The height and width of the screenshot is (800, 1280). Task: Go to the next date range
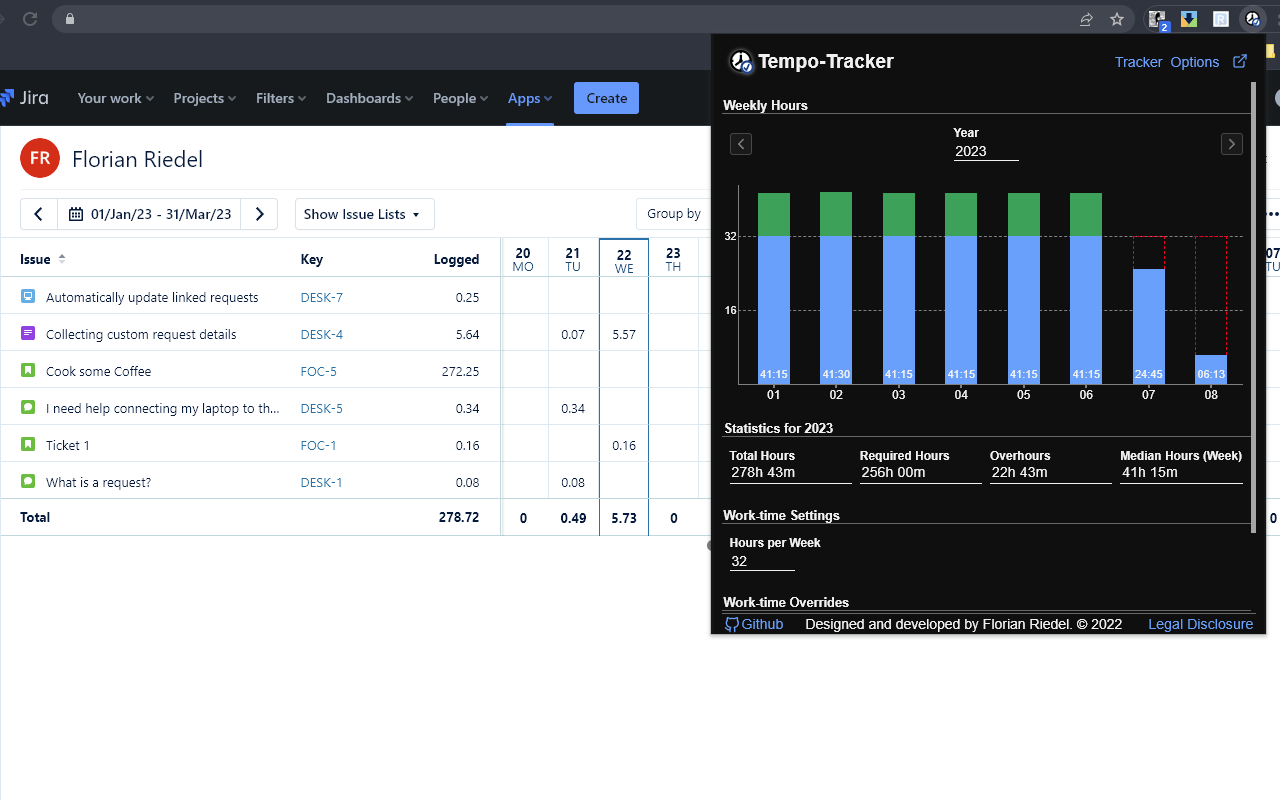click(x=259, y=214)
